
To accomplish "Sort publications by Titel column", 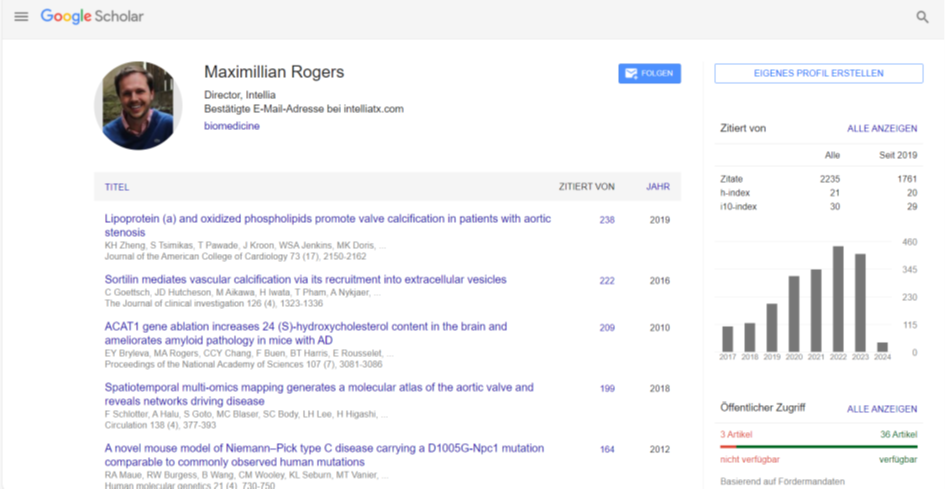I will (117, 187).
